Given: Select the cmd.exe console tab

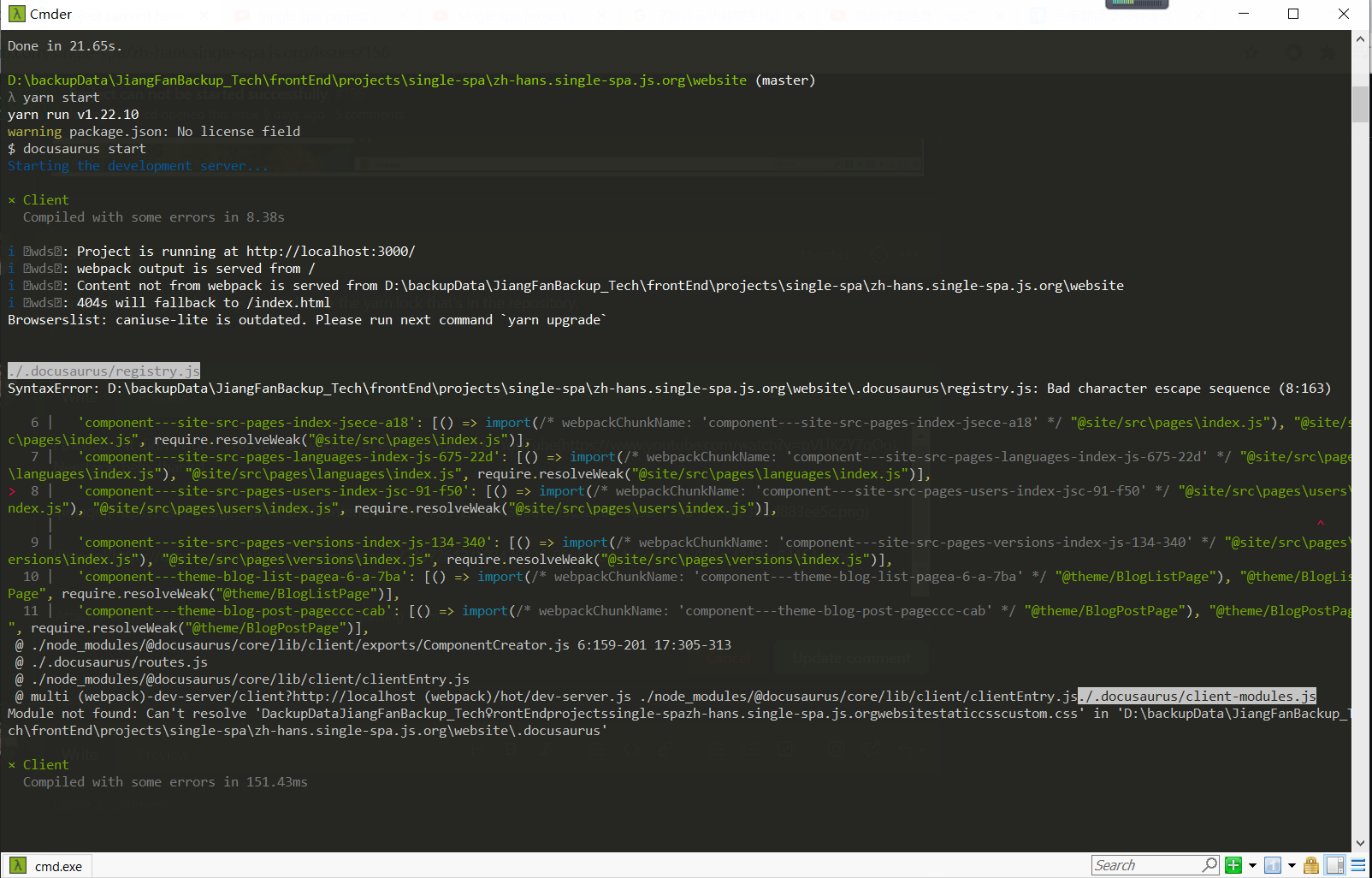Looking at the screenshot, I should [47, 865].
